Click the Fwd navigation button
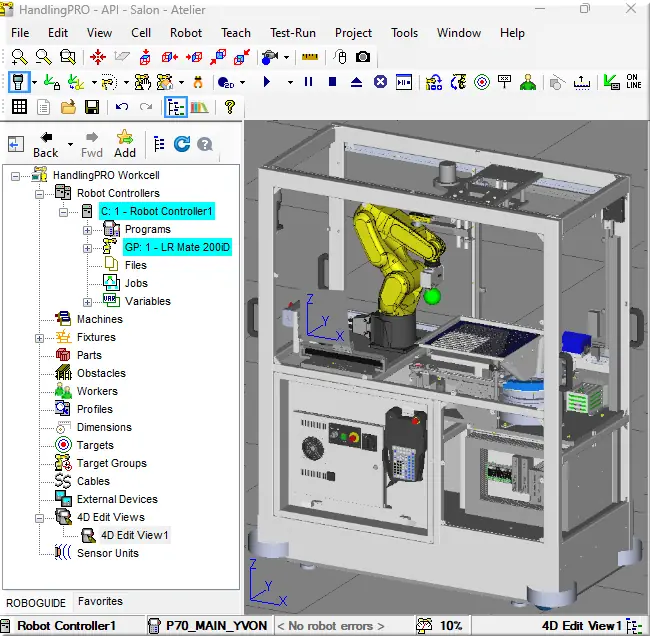Viewport: 650px width, 636px height. point(92,145)
